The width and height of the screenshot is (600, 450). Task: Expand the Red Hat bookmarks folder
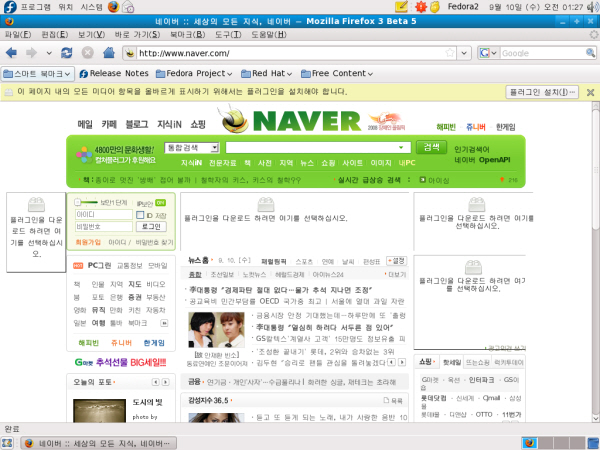point(267,73)
